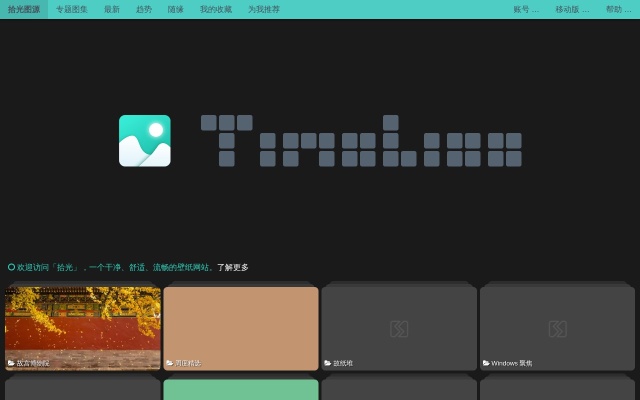
Task: Click the 拾光图源 home link
Action: (24, 9)
